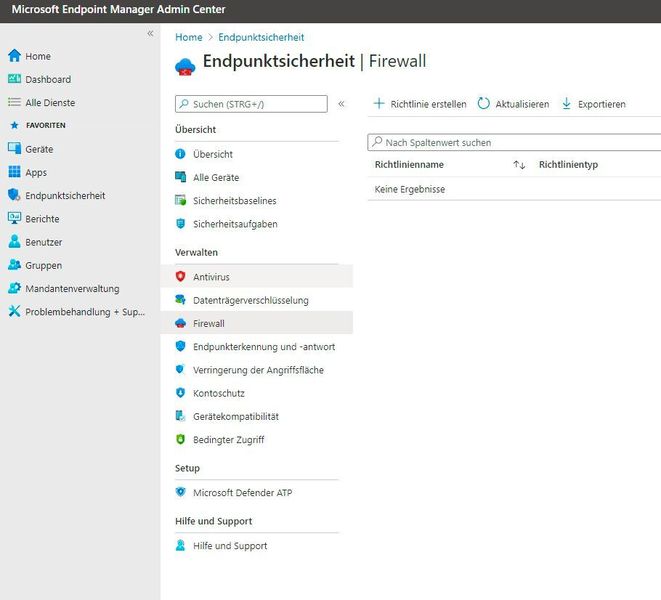Click Aktualisieren refresh button
The height and width of the screenshot is (600, 661).
click(513, 104)
